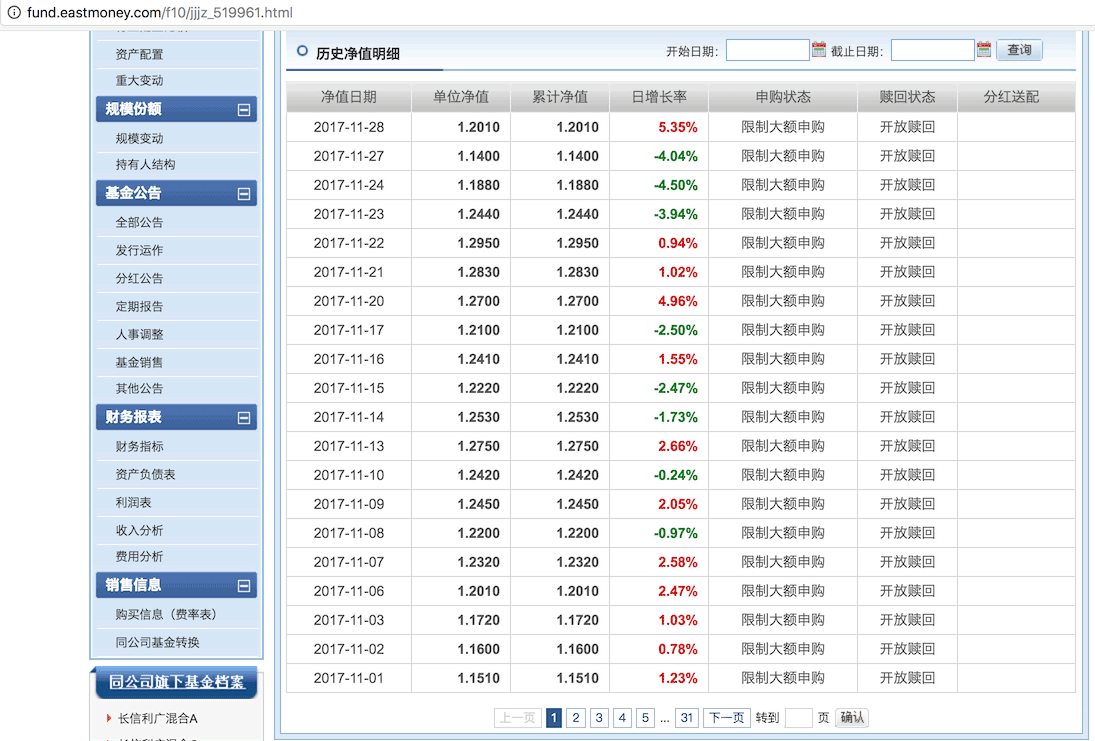Open 分红公告 in sidebar
Image resolution: width=1095 pixels, height=741 pixels.
(139, 278)
